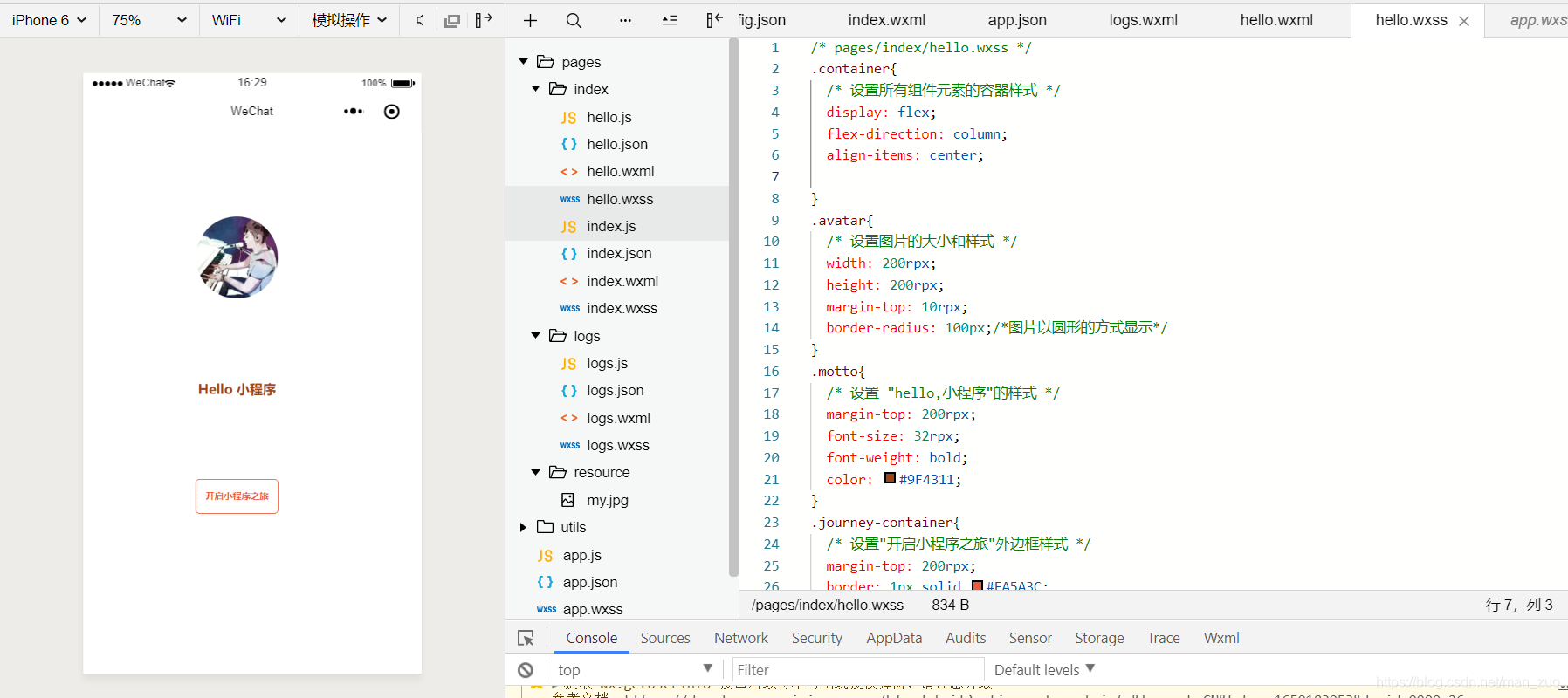The image size is (1568, 698).
Task: Open logs.wxss in the file tree
Action: pos(617,445)
